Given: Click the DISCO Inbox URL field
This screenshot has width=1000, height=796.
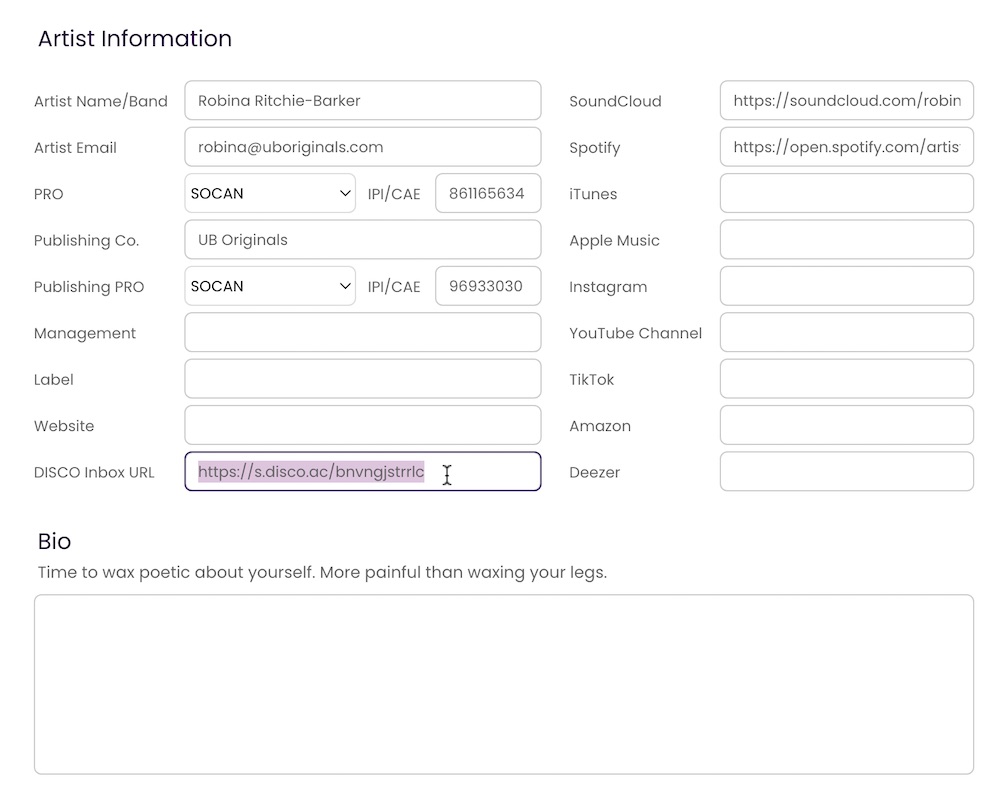Looking at the screenshot, I should click(363, 471).
